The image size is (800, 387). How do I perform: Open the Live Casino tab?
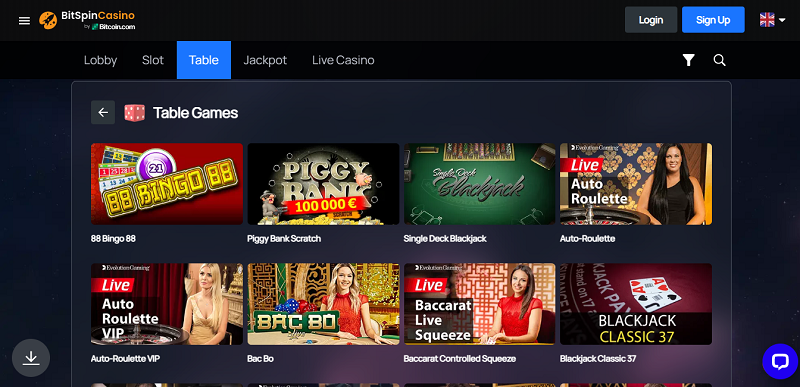pos(343,60)
